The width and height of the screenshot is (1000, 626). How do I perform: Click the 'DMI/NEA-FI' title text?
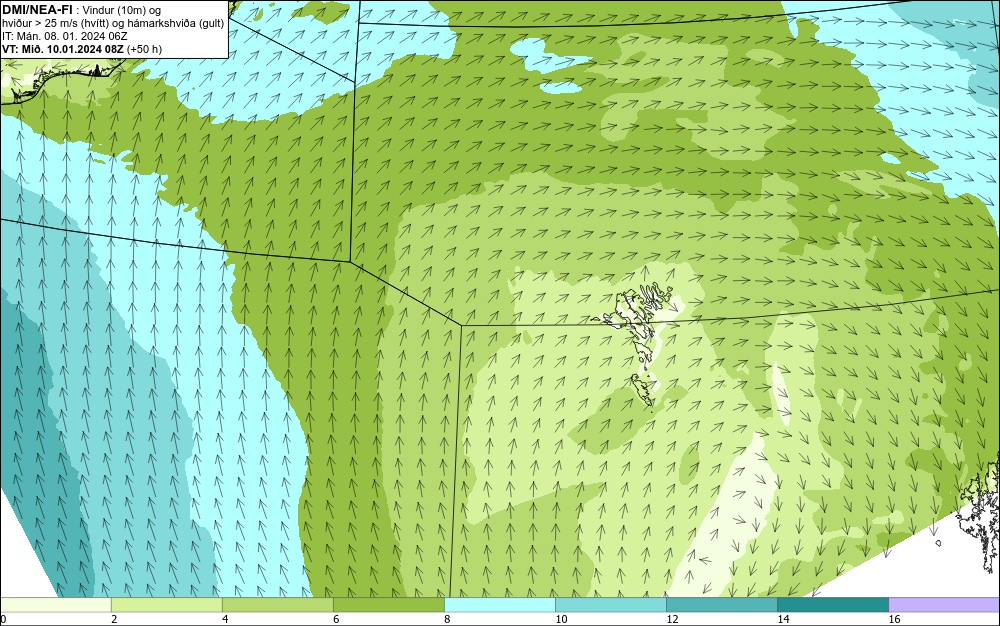click(37, 10)
